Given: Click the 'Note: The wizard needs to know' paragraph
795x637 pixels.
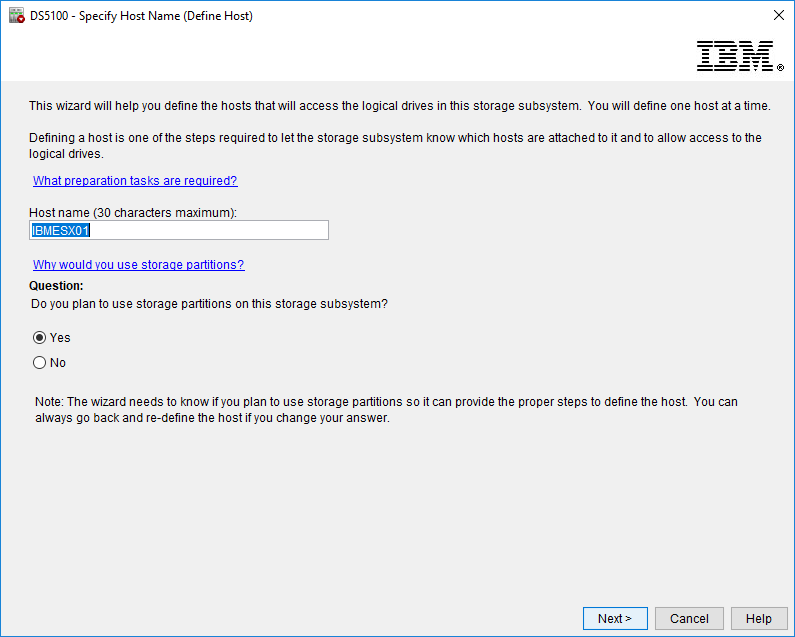Looking at the screenshot, I should [x=386, y=410].
